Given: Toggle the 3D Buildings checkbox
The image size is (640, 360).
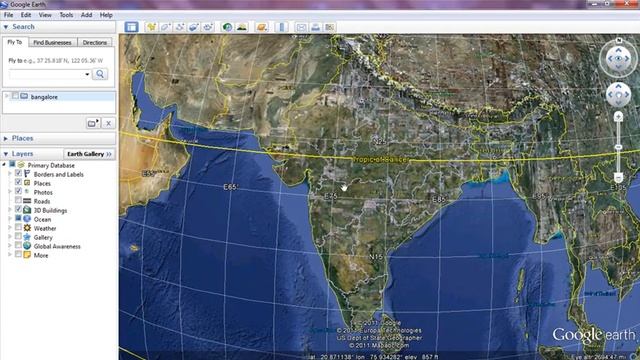Looking at the screenshot, I should (x=18, y=209).
